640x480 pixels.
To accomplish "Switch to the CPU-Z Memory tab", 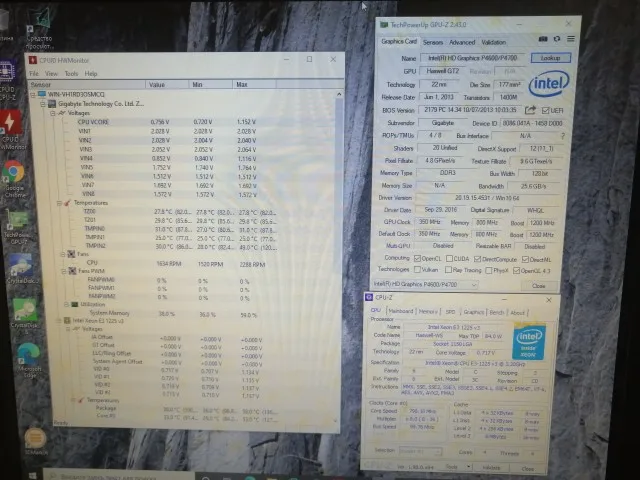I will 428,311.
